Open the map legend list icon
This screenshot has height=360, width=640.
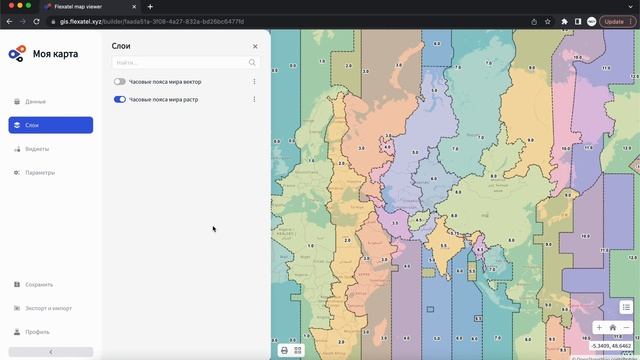pyautogui.click(x=626, y=307)
